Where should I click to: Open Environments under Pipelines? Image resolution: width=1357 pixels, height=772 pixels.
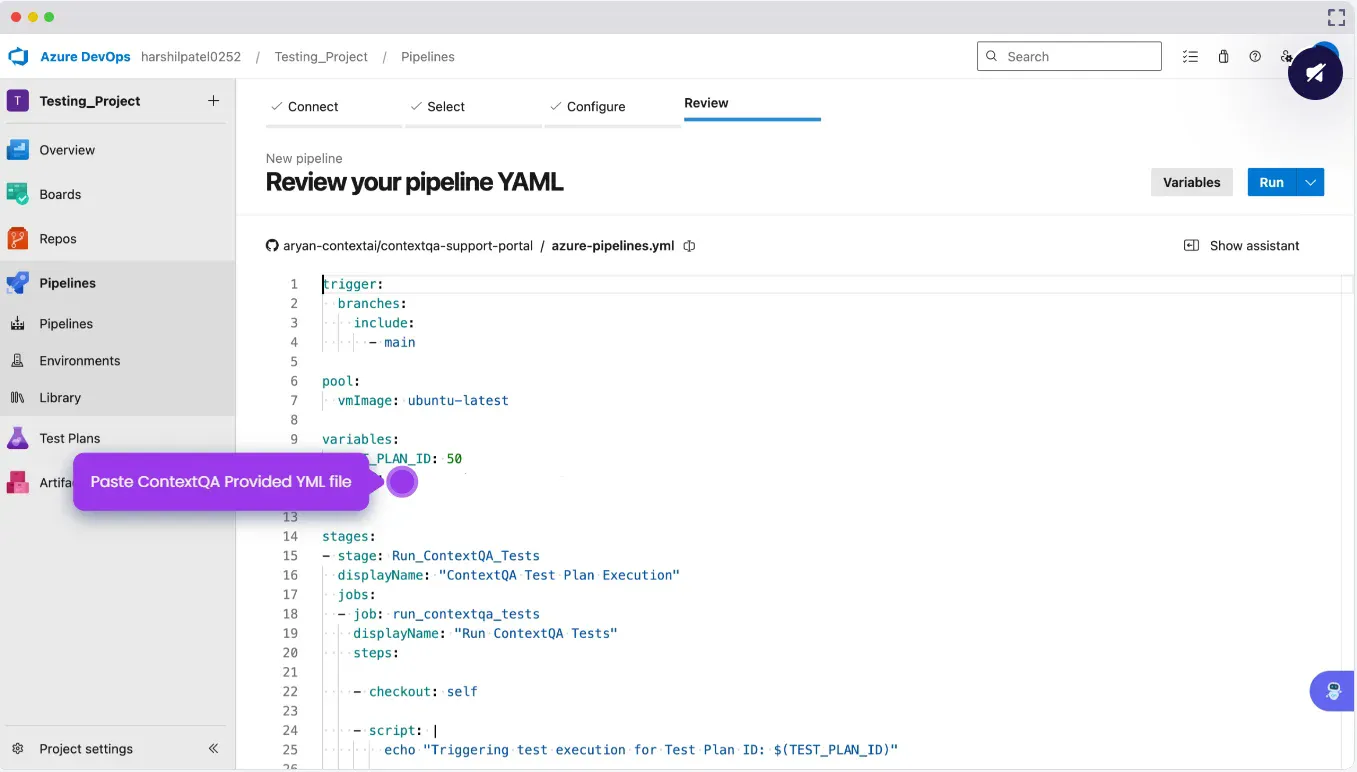coord(79,361)
